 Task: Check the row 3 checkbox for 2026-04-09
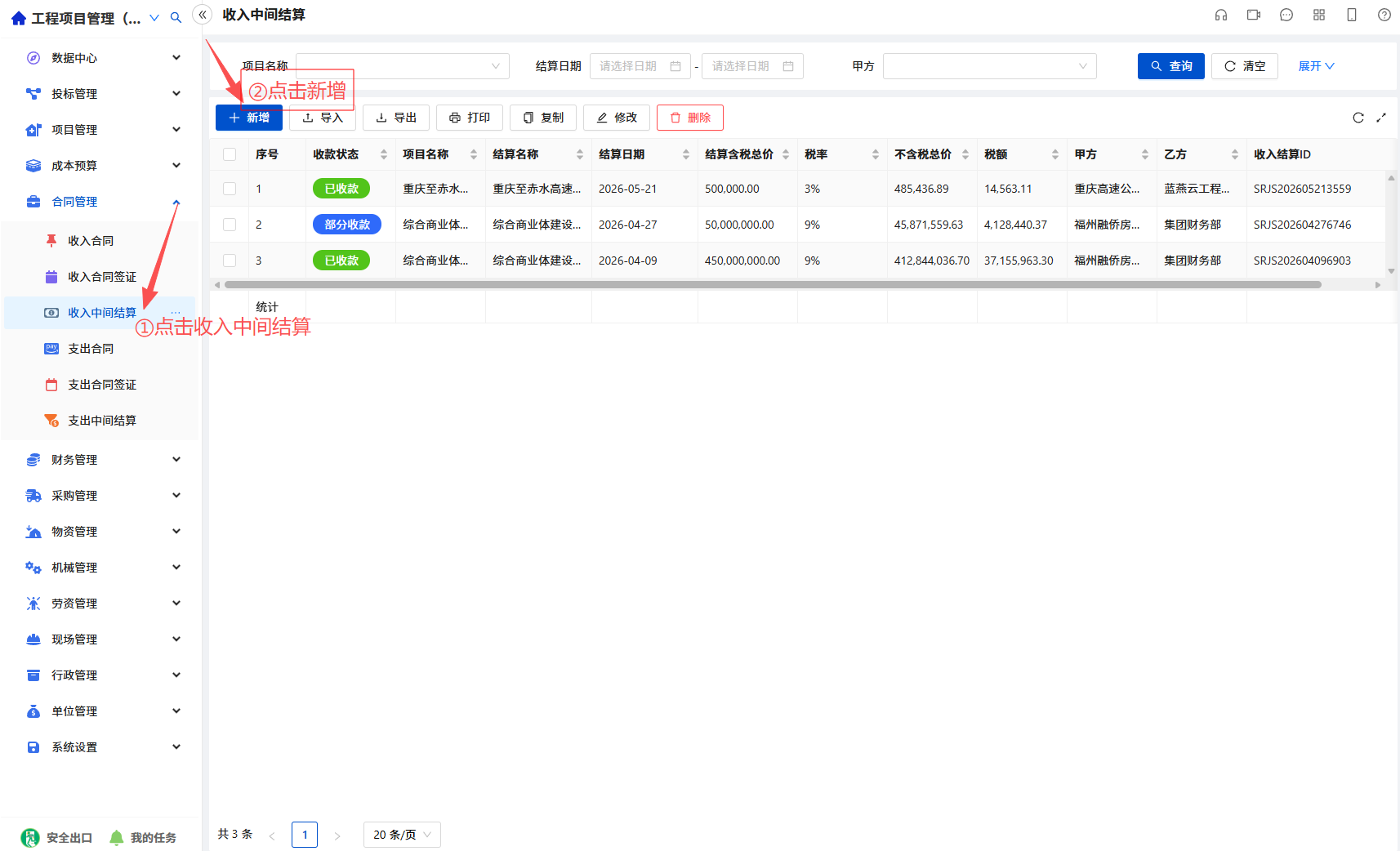click(x=230, y=261)
